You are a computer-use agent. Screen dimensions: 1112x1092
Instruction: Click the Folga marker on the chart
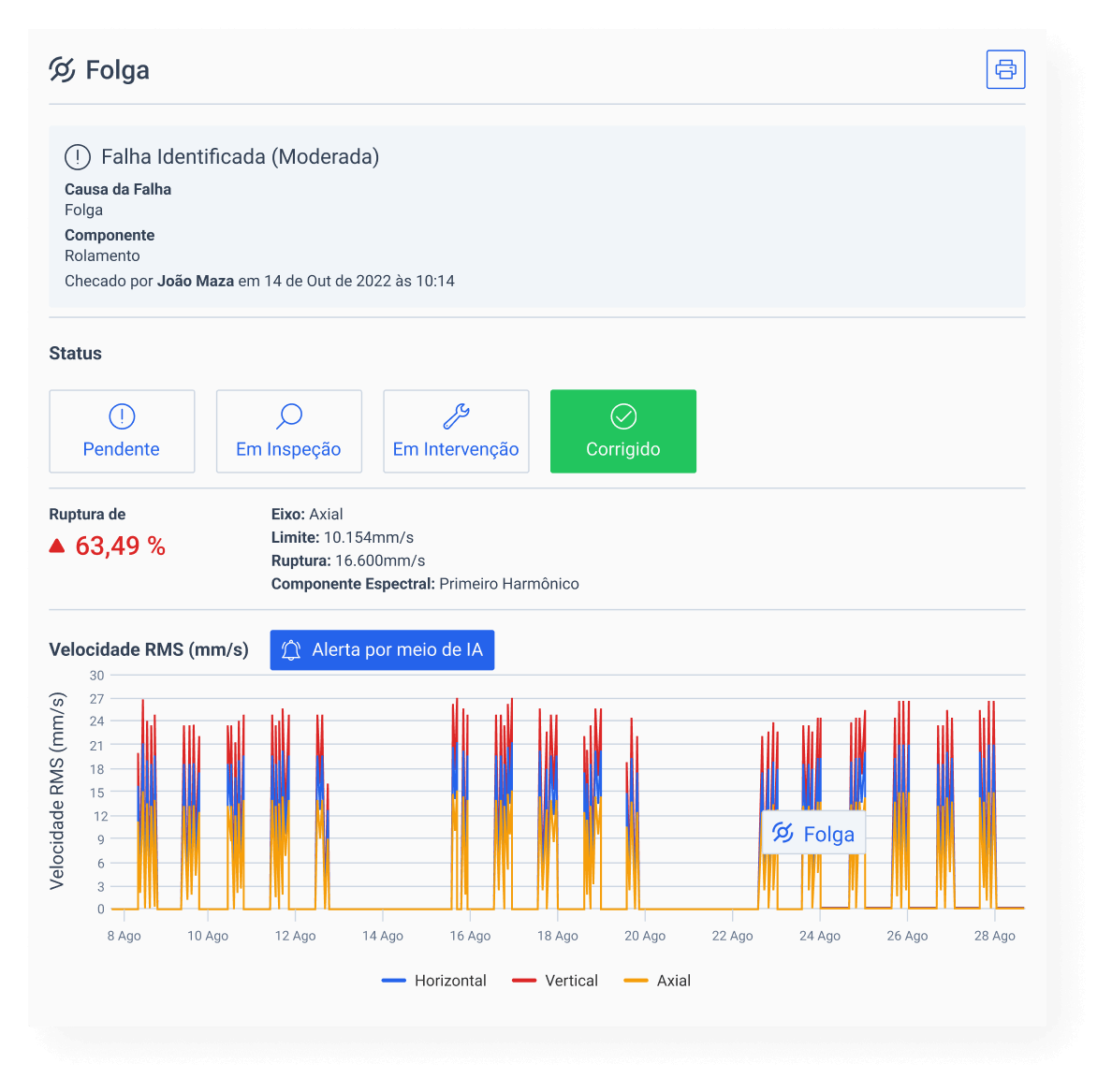(x=813, y=834)
